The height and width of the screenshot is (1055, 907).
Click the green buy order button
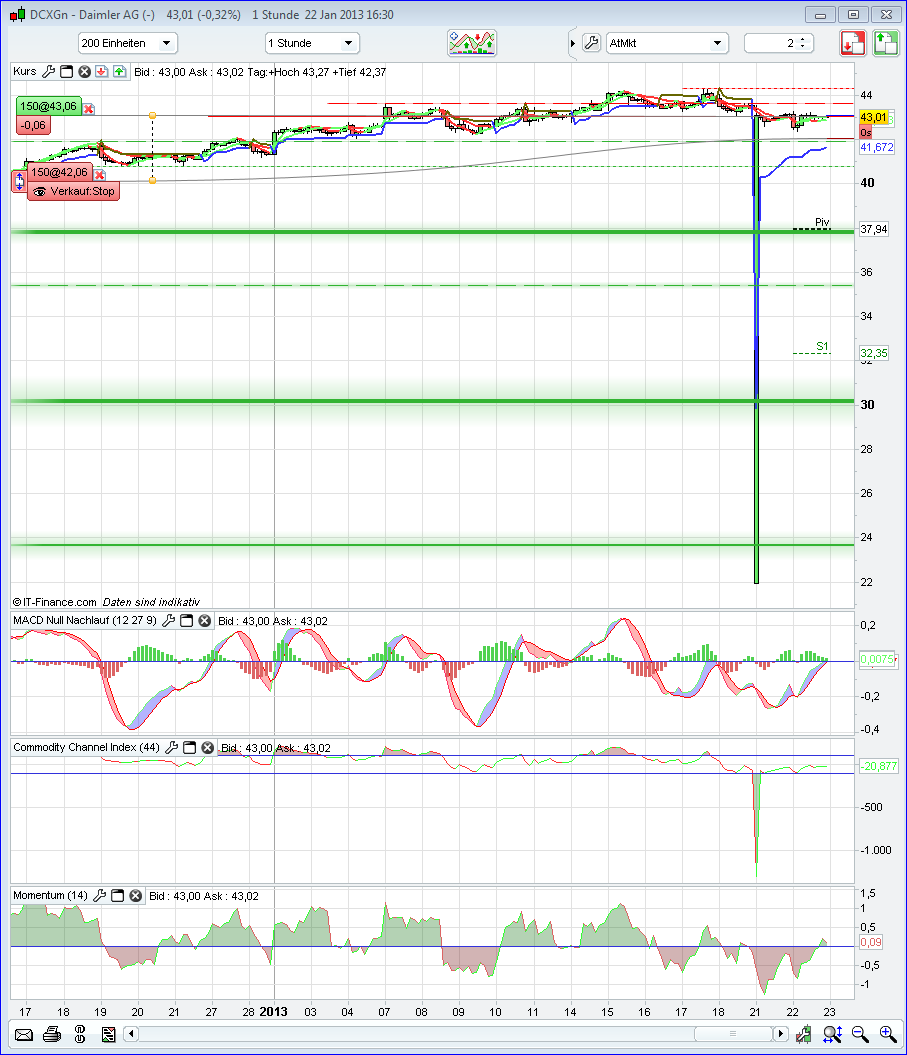[x=885, y=43]
